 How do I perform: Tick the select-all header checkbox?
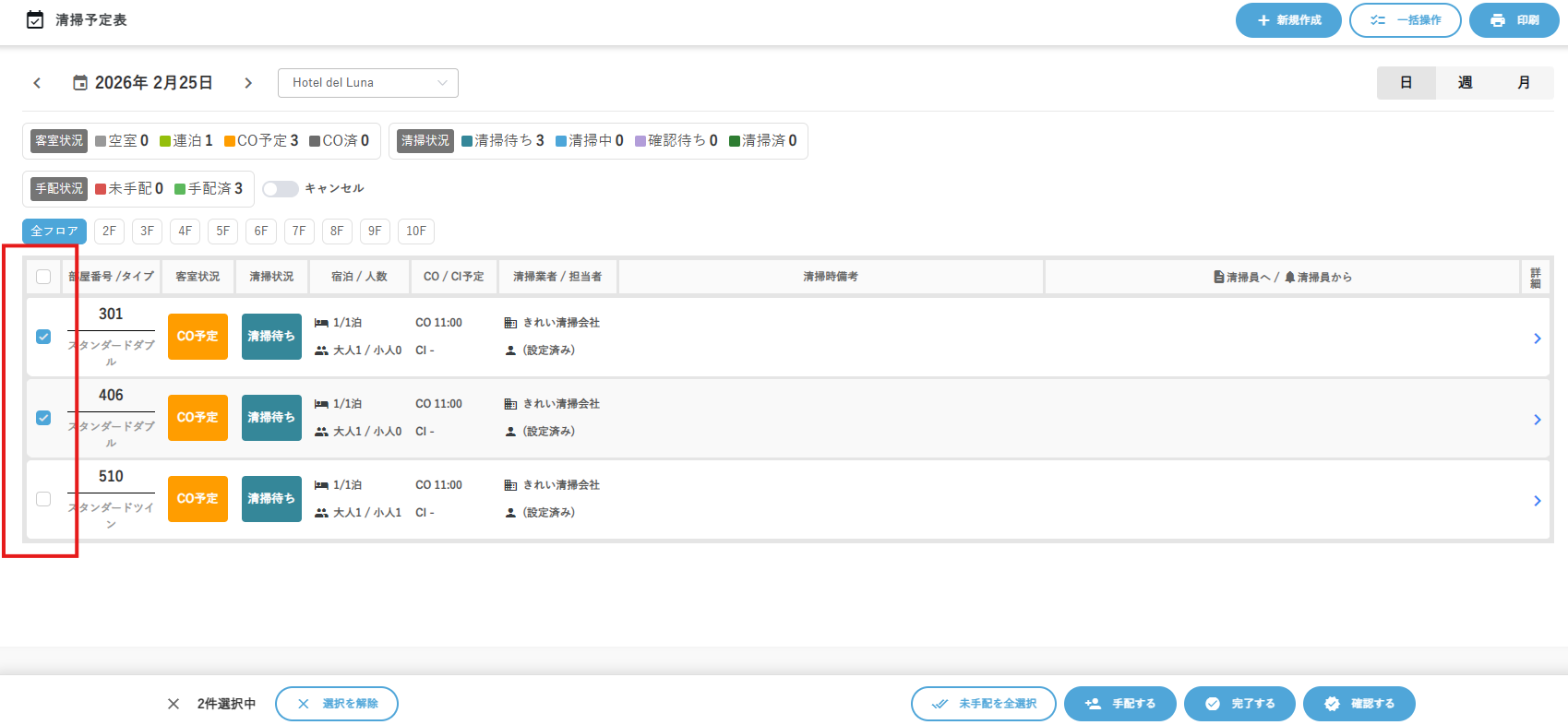click(43, 277)
